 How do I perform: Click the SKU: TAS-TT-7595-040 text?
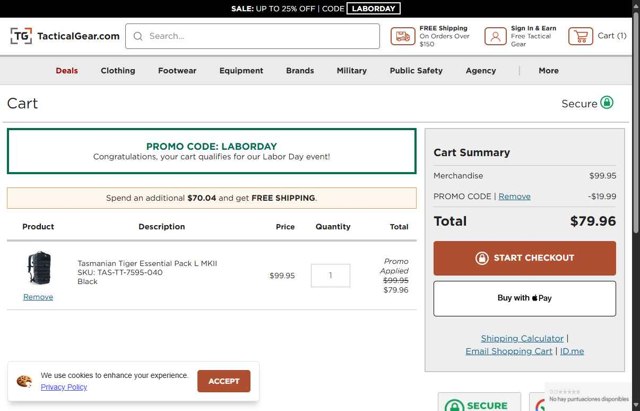click(x=120, y=272)
